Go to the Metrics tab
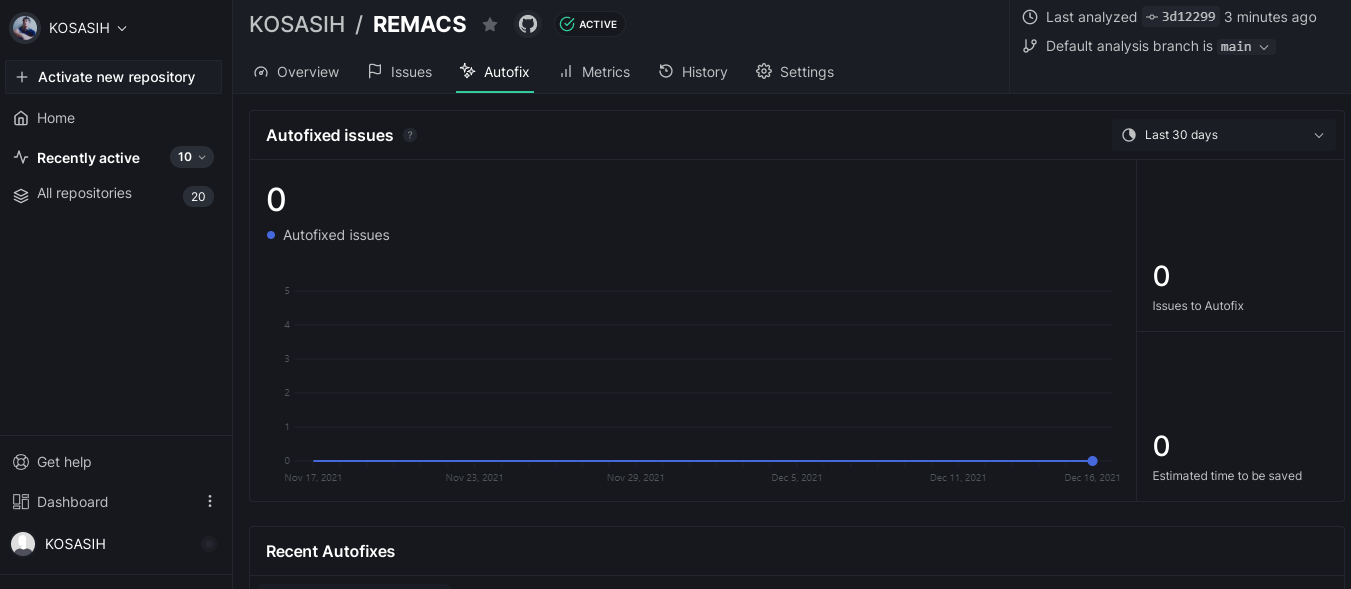Screen dimensions: 1351x589 [x=594, y=72]
